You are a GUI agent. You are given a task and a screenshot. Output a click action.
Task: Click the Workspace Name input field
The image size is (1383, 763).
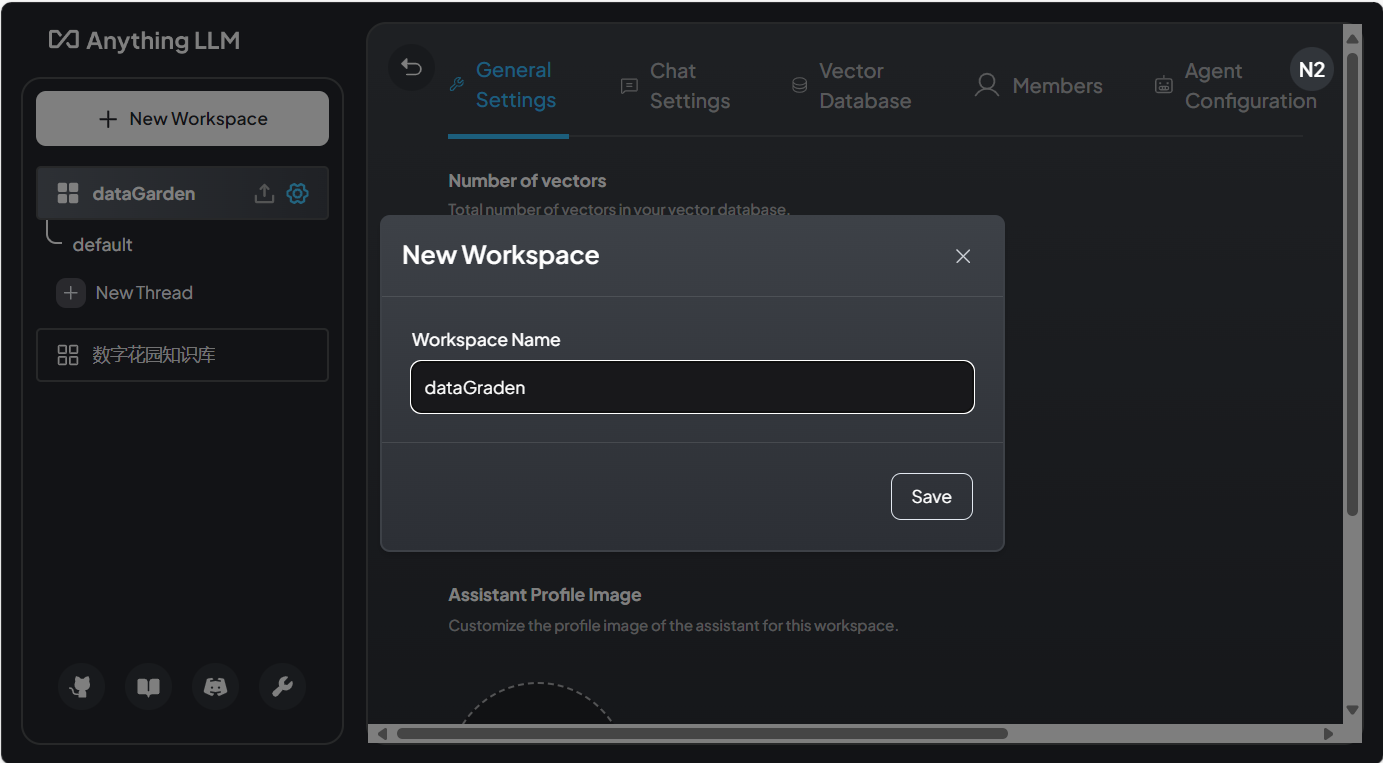692,387
